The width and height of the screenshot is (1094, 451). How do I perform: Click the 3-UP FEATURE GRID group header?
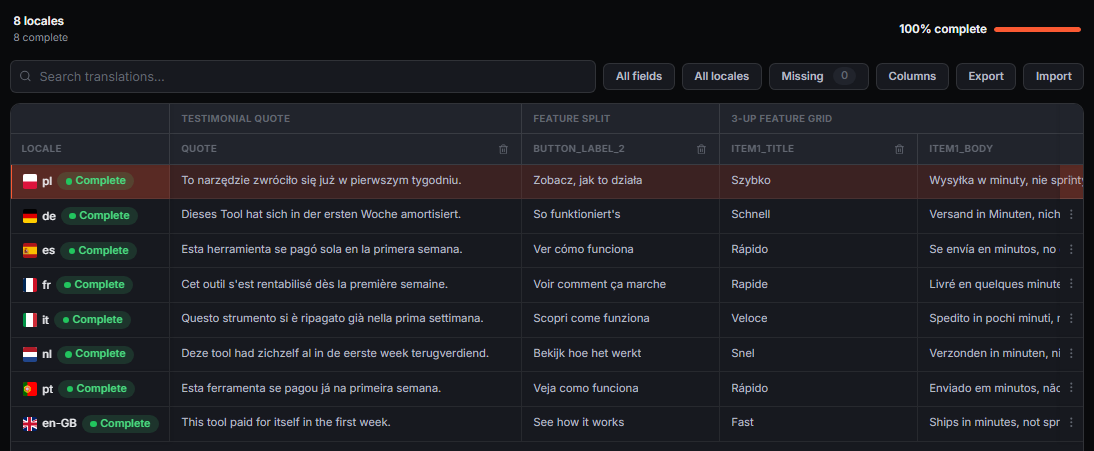click(x=901, y=119)
